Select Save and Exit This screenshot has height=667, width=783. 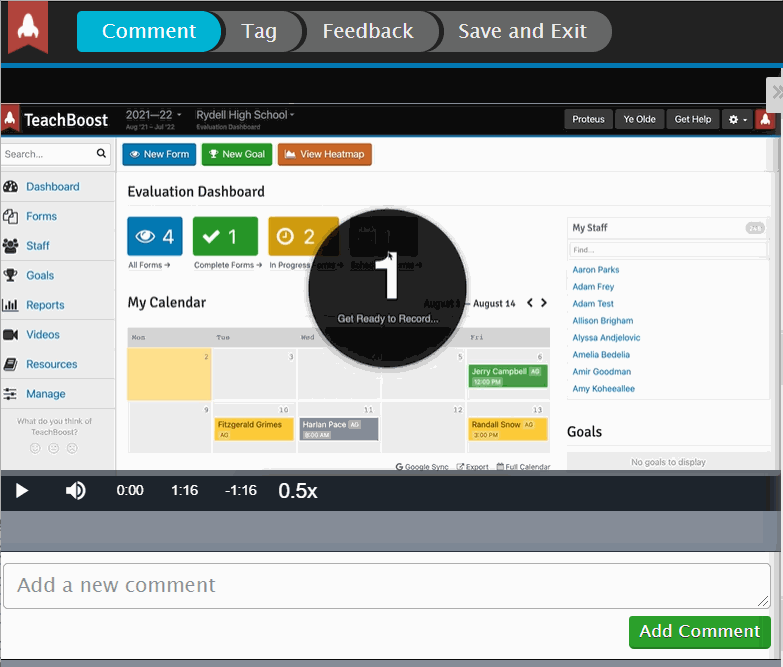[522, 31]
